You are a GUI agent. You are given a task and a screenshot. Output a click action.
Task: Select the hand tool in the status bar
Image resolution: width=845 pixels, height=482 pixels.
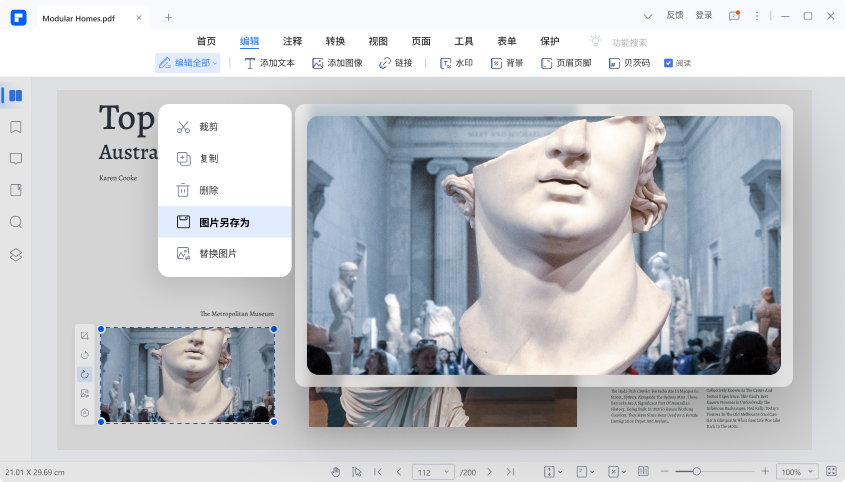click(335, 471)
